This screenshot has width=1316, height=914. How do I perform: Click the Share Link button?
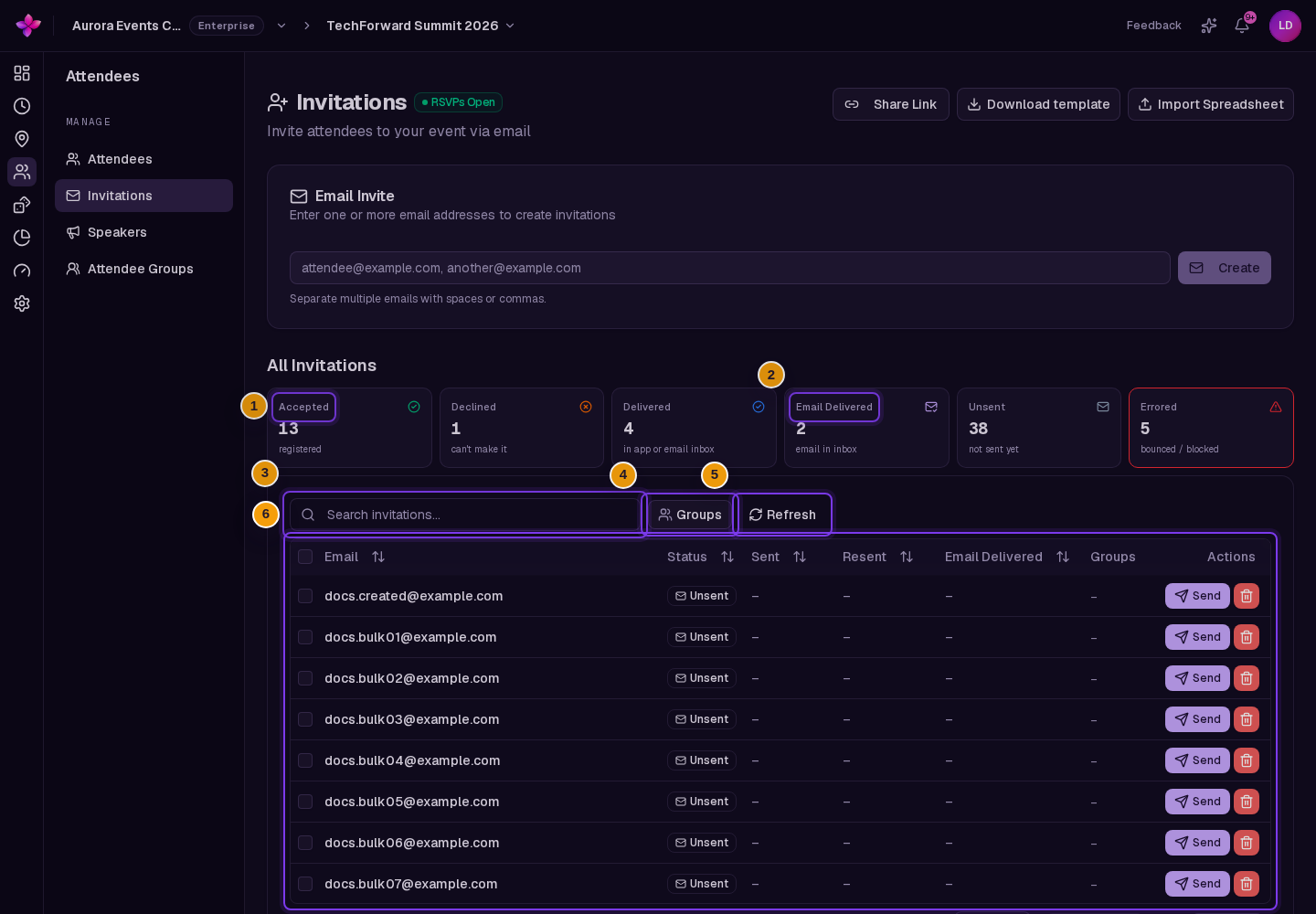click(891, 104)
